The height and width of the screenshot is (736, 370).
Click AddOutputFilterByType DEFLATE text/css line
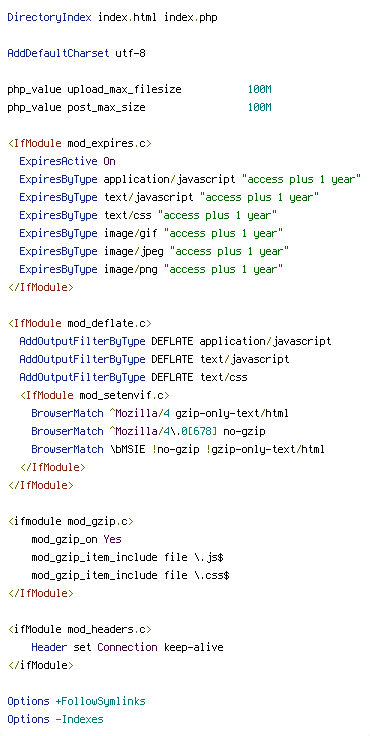pos(133,377)
